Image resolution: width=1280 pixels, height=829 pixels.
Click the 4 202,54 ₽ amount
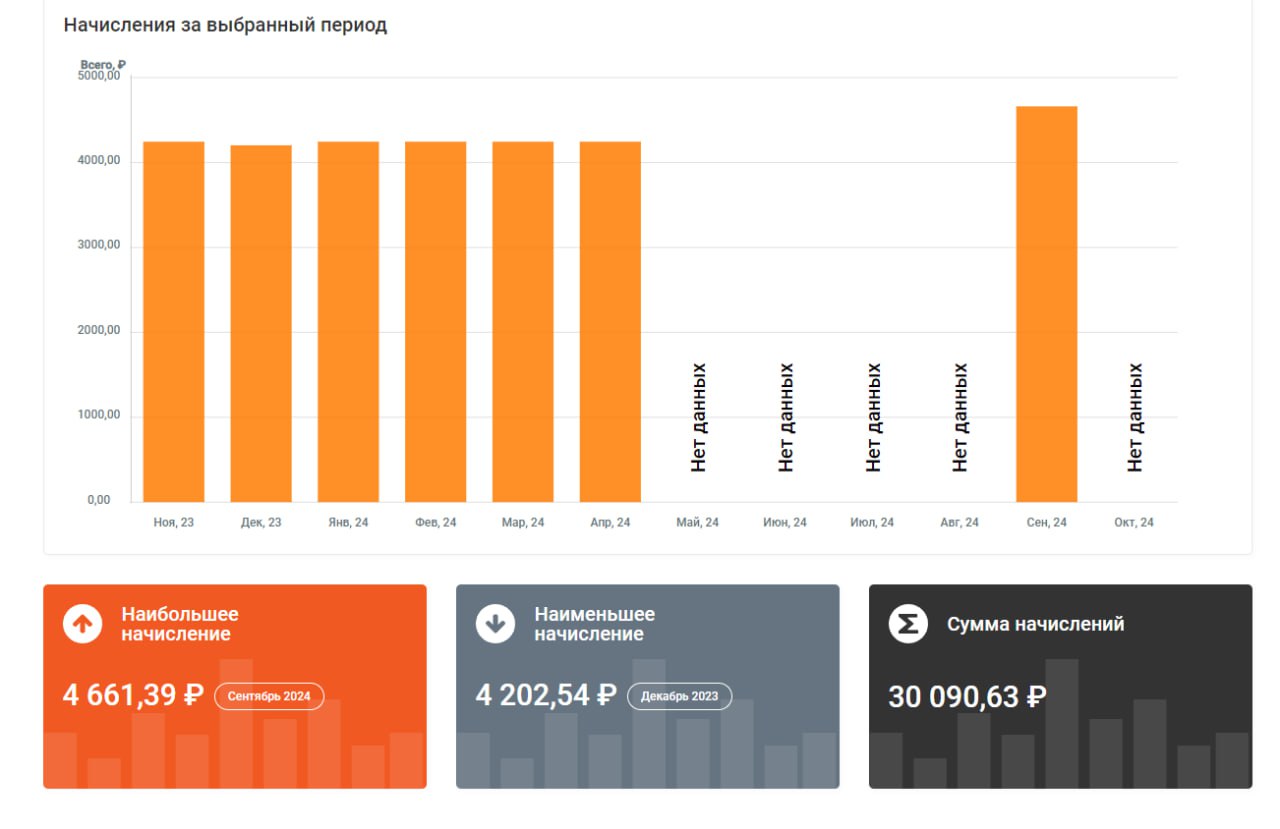pos(545,695)
